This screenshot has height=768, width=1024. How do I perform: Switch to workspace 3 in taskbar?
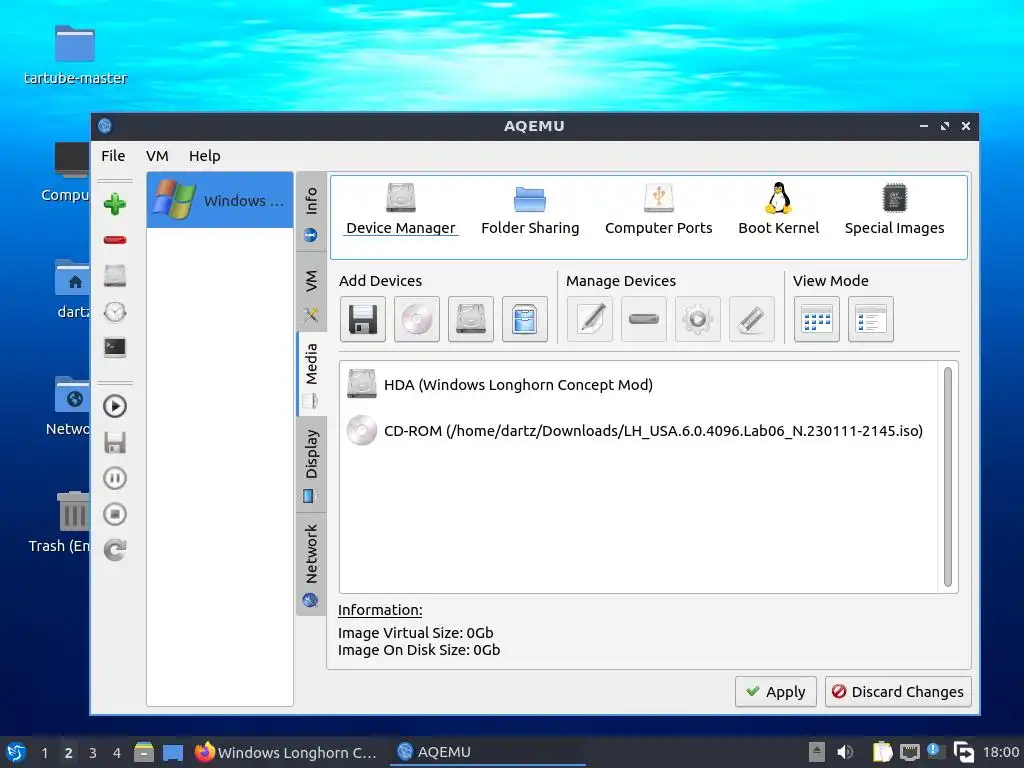(93, 752)
